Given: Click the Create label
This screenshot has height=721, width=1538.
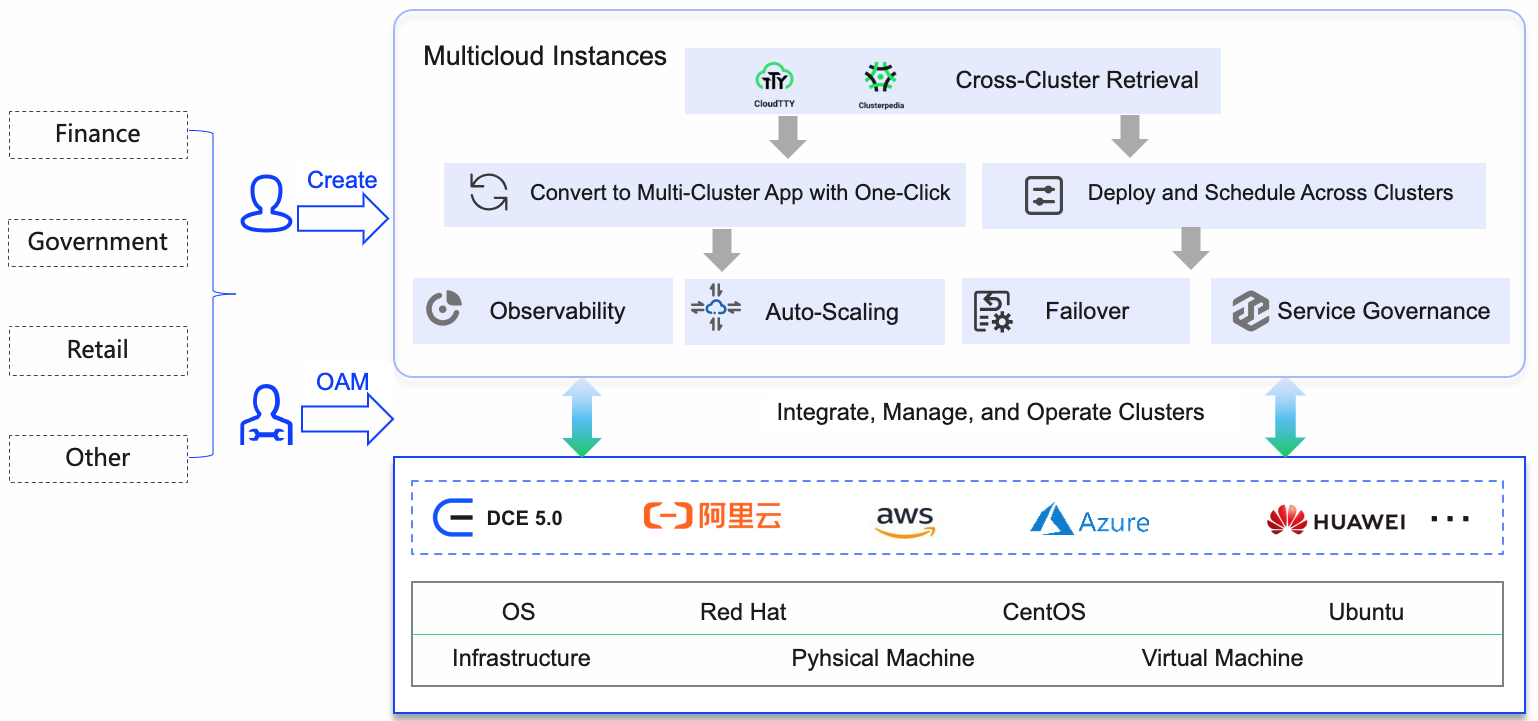Looking at the screenshot, I should [x=342, y=180].
